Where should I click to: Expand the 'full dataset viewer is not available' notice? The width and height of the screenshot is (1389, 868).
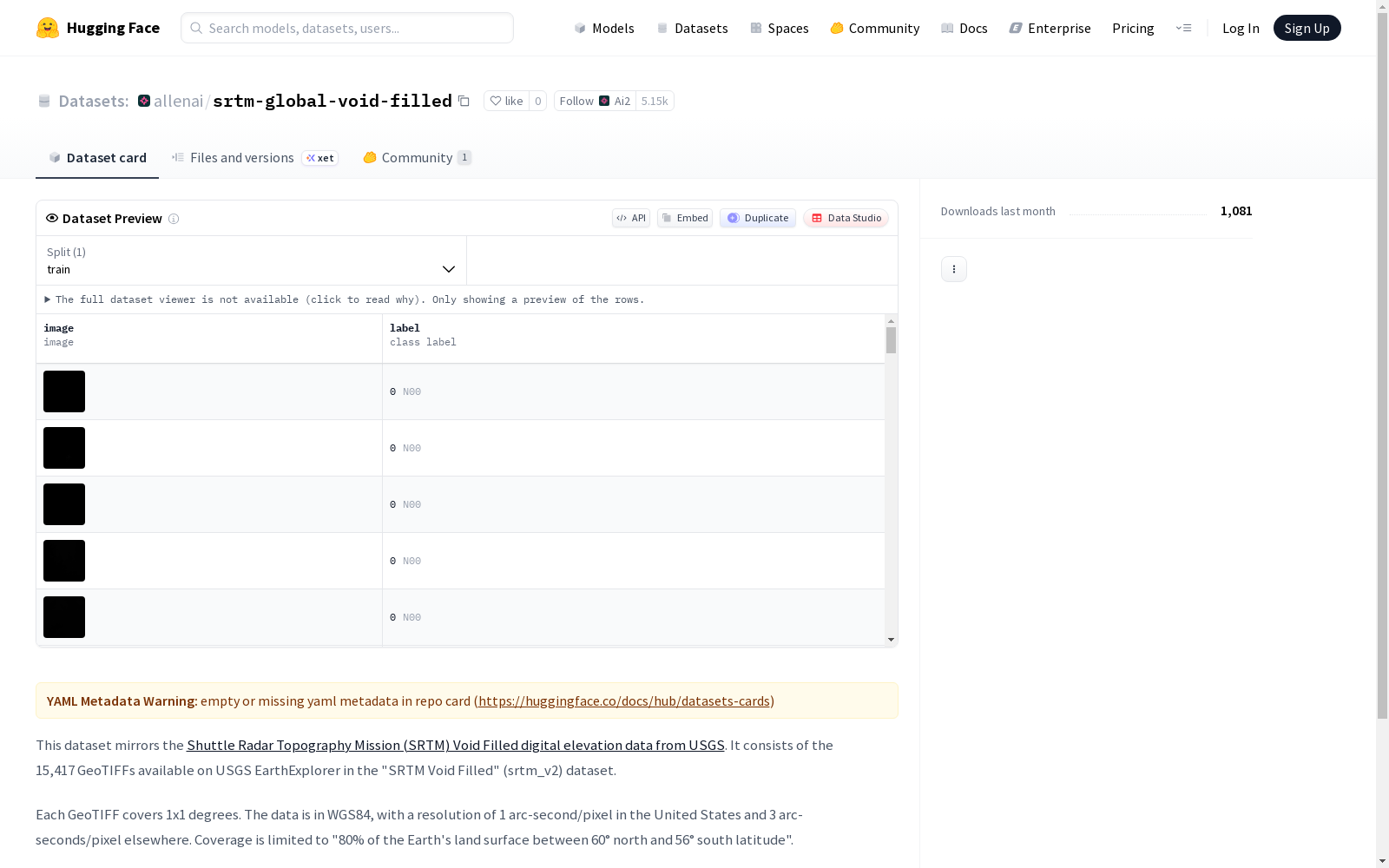pyautogui.click(x=345, y=299)
